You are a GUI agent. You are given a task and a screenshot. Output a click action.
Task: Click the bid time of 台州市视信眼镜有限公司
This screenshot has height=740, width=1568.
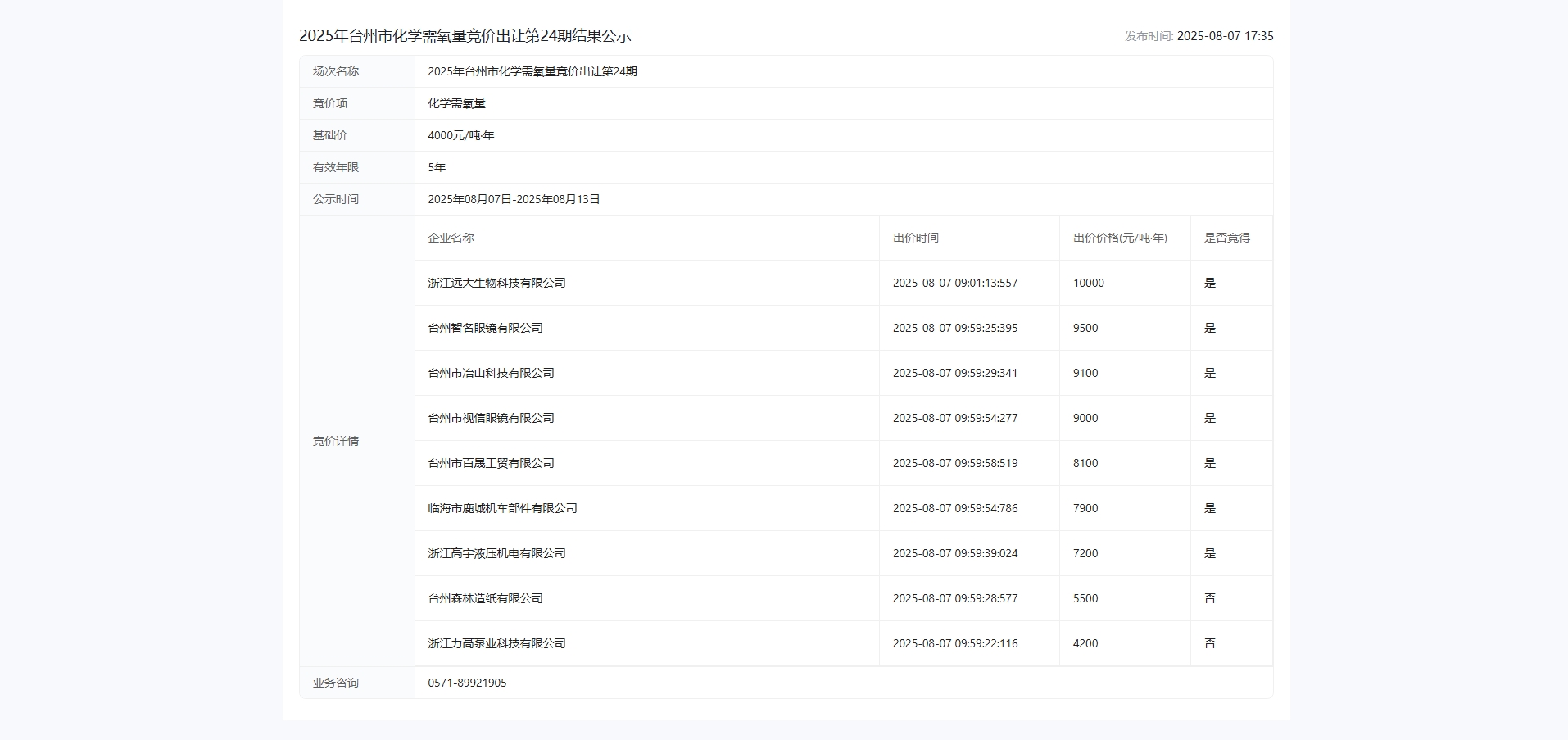tap(954, 418)
